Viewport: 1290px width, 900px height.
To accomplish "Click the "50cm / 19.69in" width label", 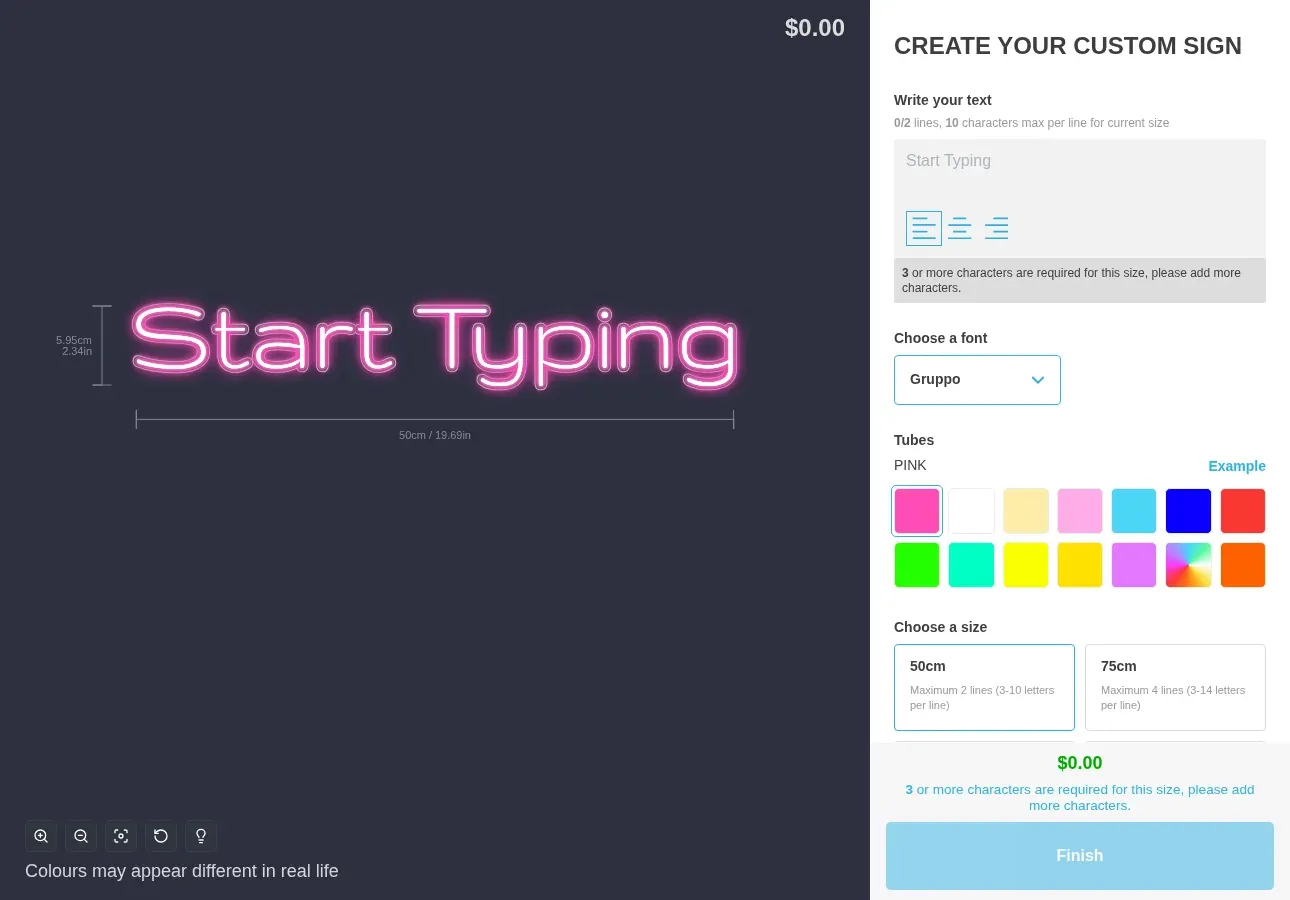I will 435,435.
